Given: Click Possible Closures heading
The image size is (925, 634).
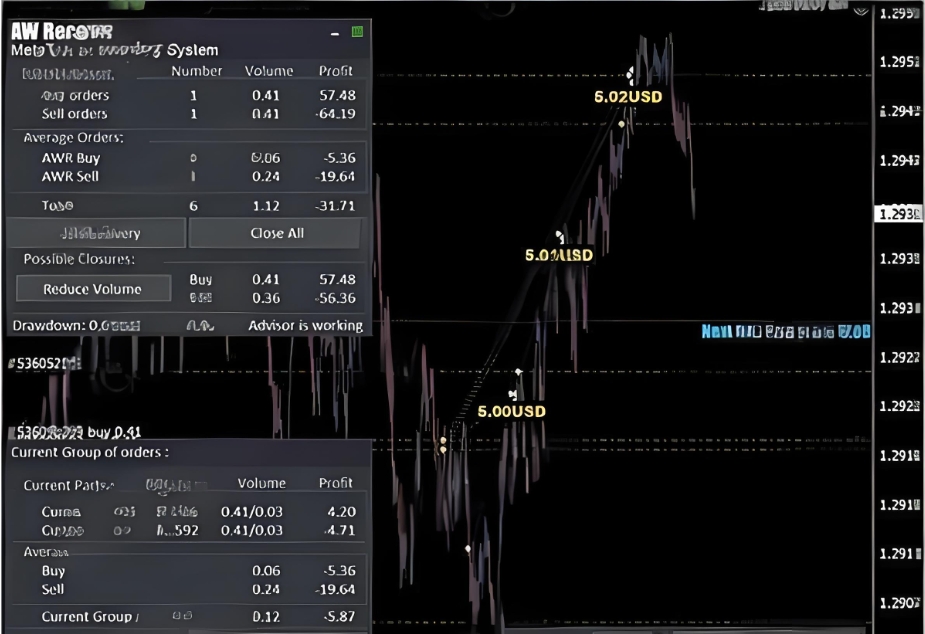Looking at the screenshot, I should (79, 259).
